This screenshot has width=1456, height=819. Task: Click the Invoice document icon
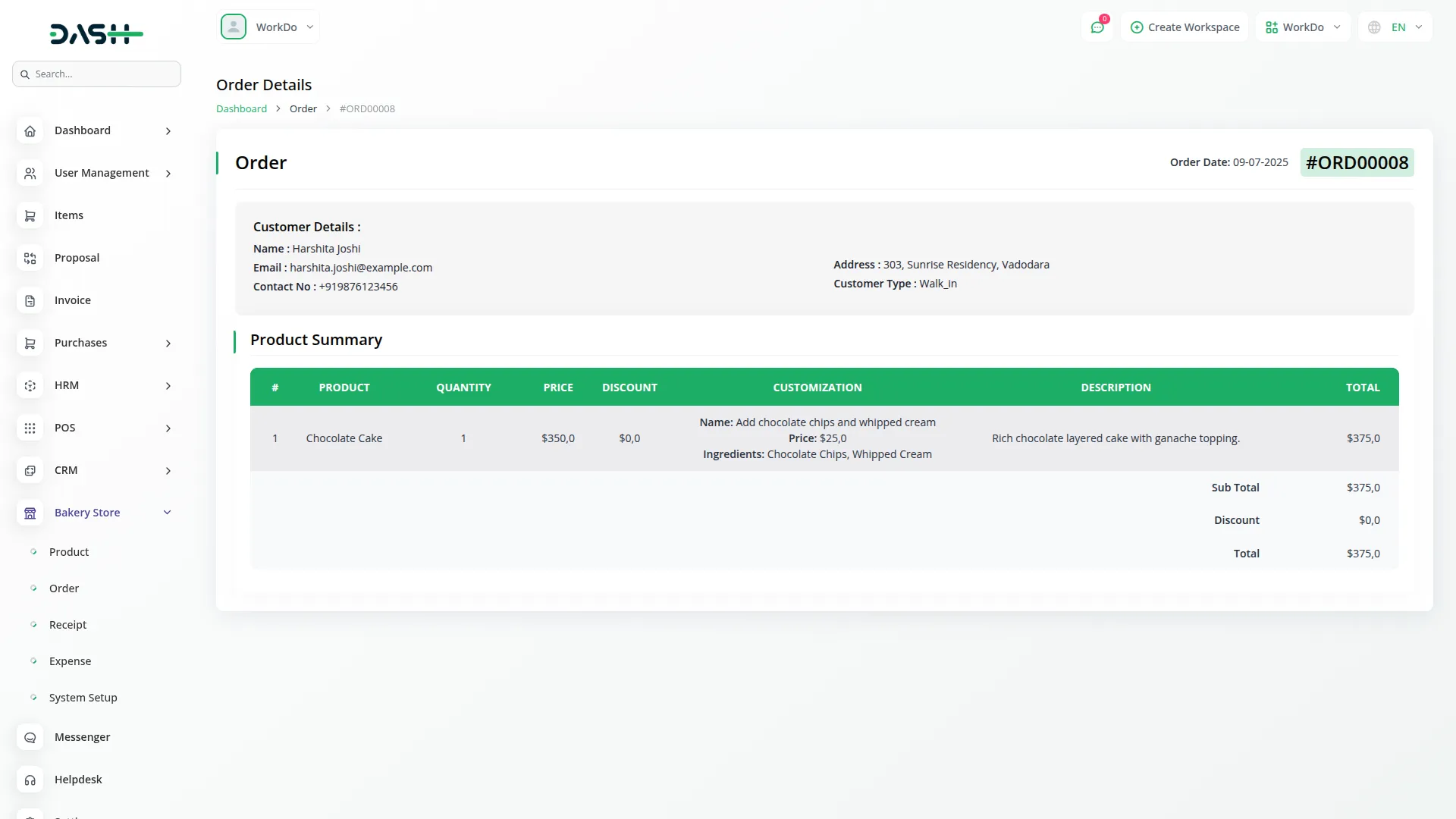coord(30,301)
